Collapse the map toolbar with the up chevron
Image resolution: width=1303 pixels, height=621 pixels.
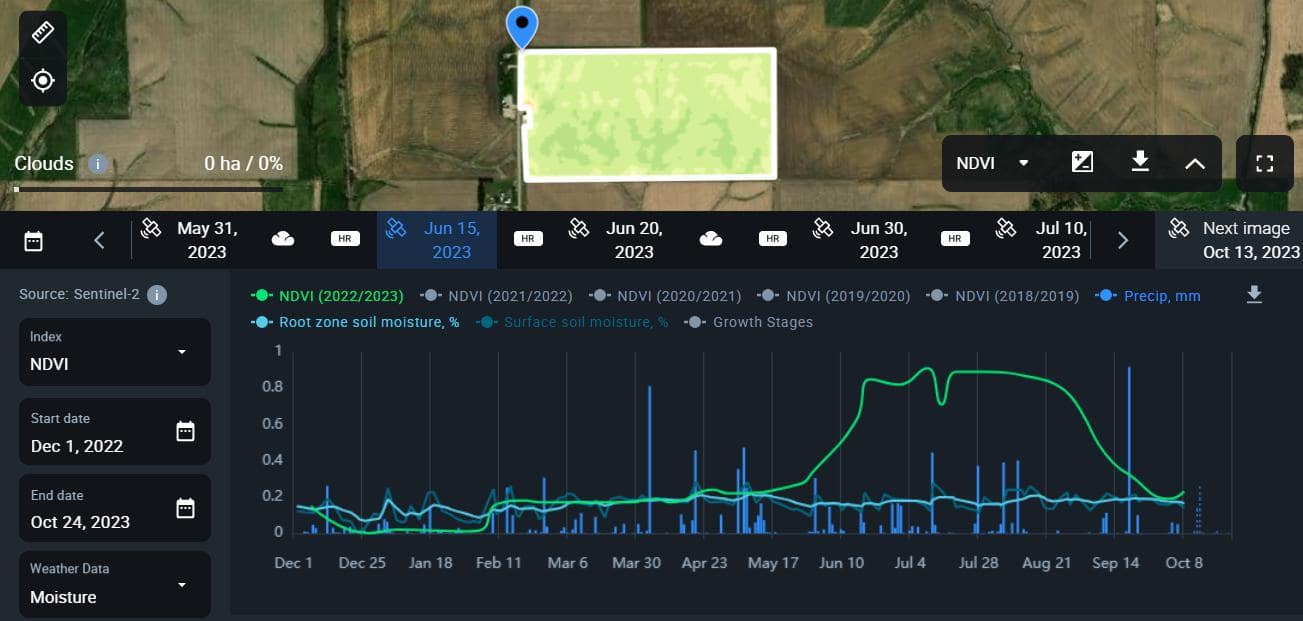[1195, 163]
